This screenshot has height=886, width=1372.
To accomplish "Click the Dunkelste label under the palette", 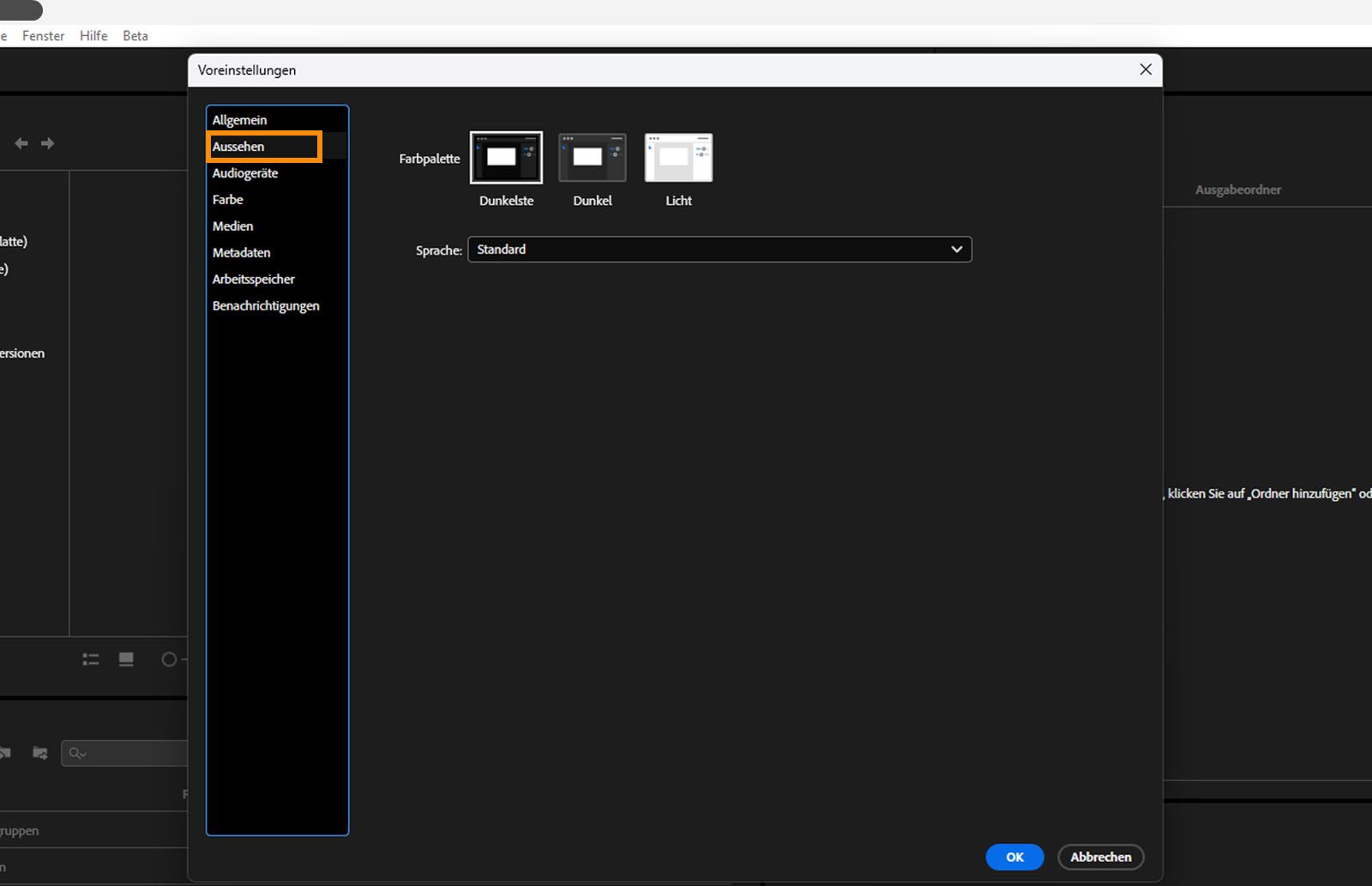I will click(506, 201).
